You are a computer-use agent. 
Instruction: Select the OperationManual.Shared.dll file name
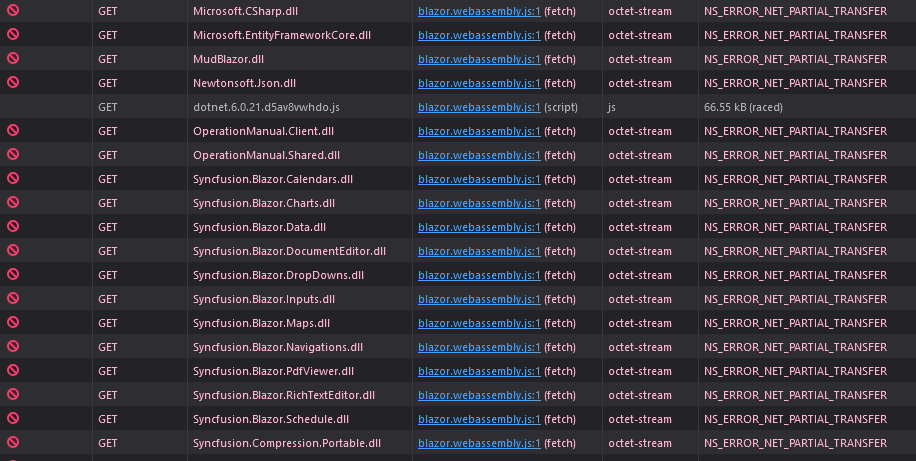click(266, 155)
